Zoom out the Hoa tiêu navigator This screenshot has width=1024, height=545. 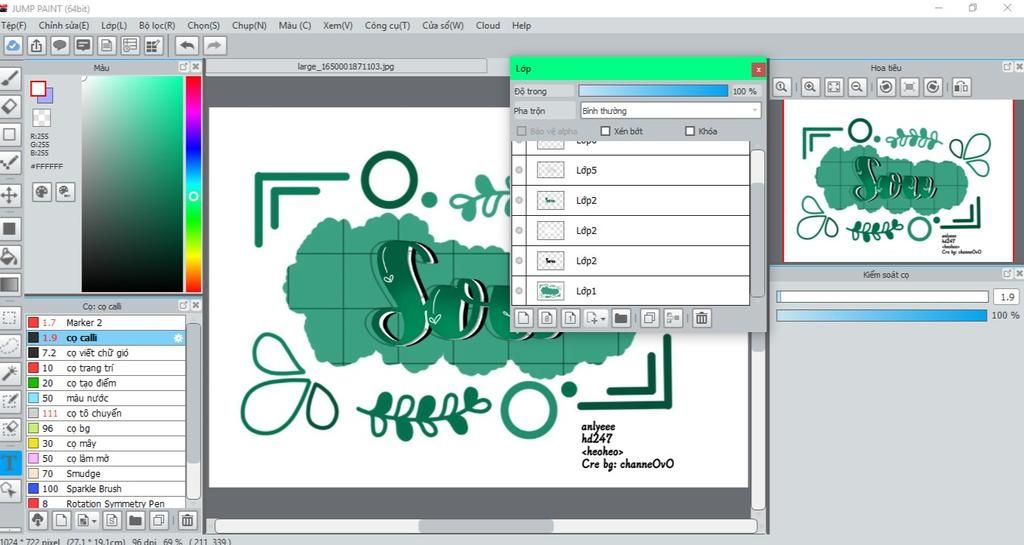click(x=857, y=87)
